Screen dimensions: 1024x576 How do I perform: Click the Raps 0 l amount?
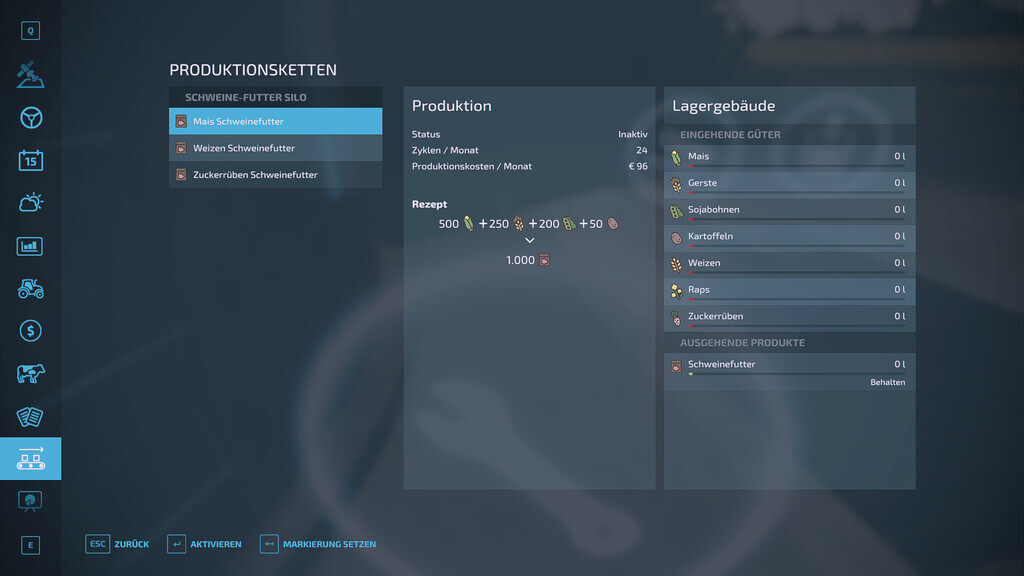899,289
